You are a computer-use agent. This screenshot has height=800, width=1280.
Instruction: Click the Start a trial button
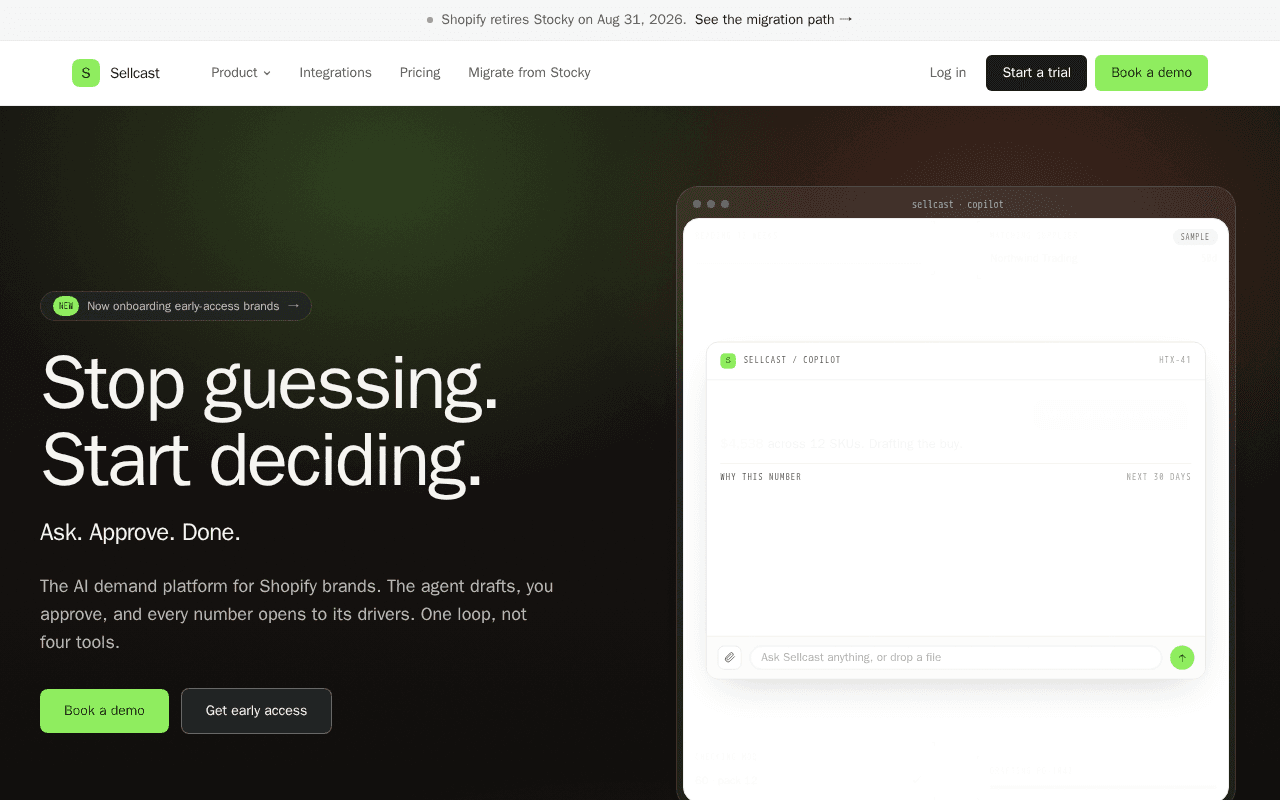tap(1036, 73)
